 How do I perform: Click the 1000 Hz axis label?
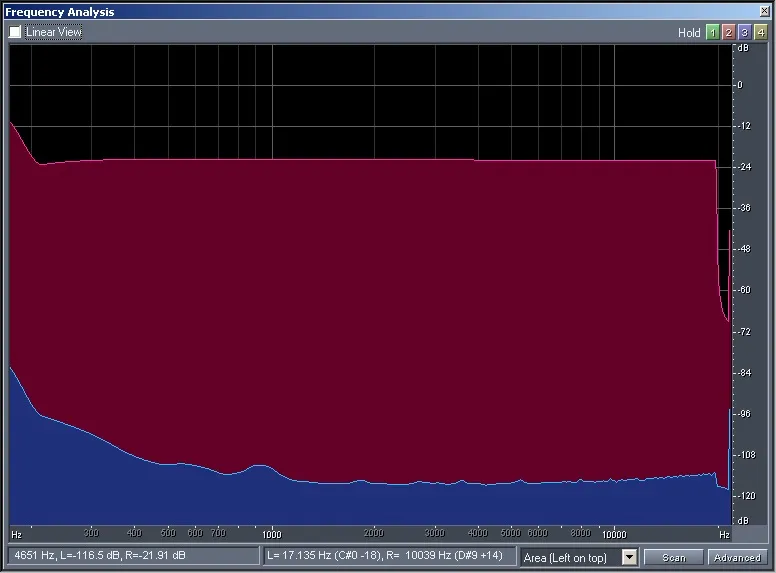(272, 534)
